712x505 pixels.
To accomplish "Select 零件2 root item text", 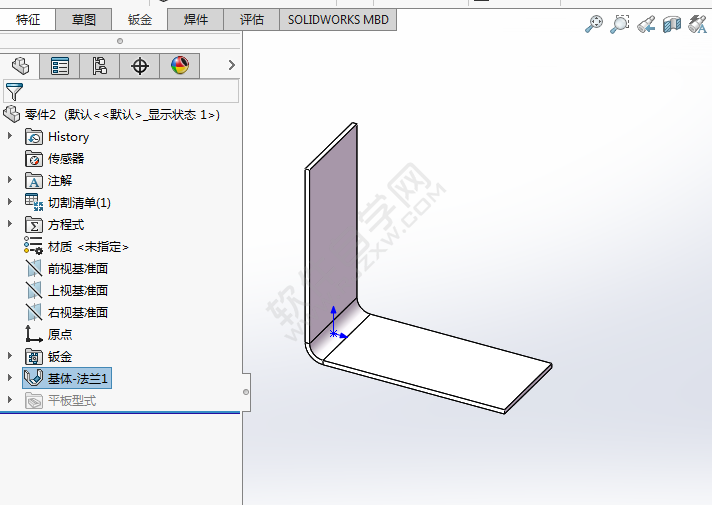I will 122,114.
